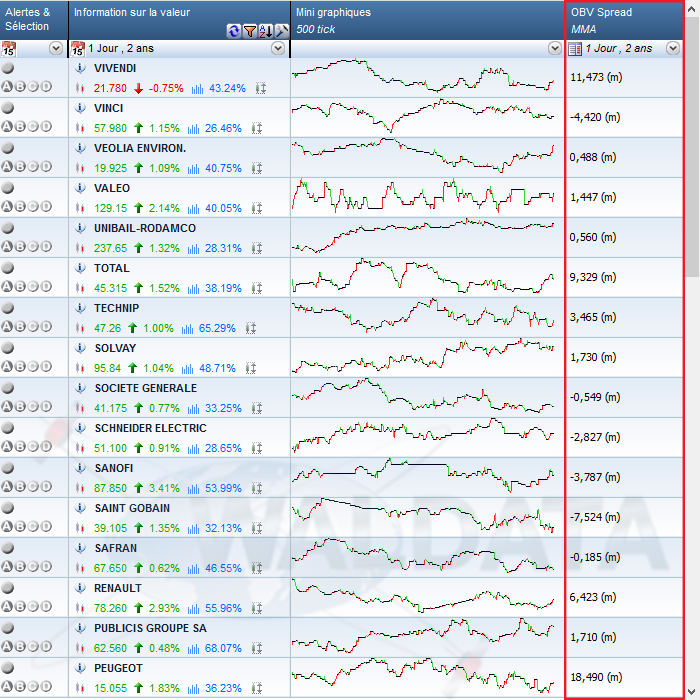Toggle alert A for TOTAL

[x=7, y=286]
